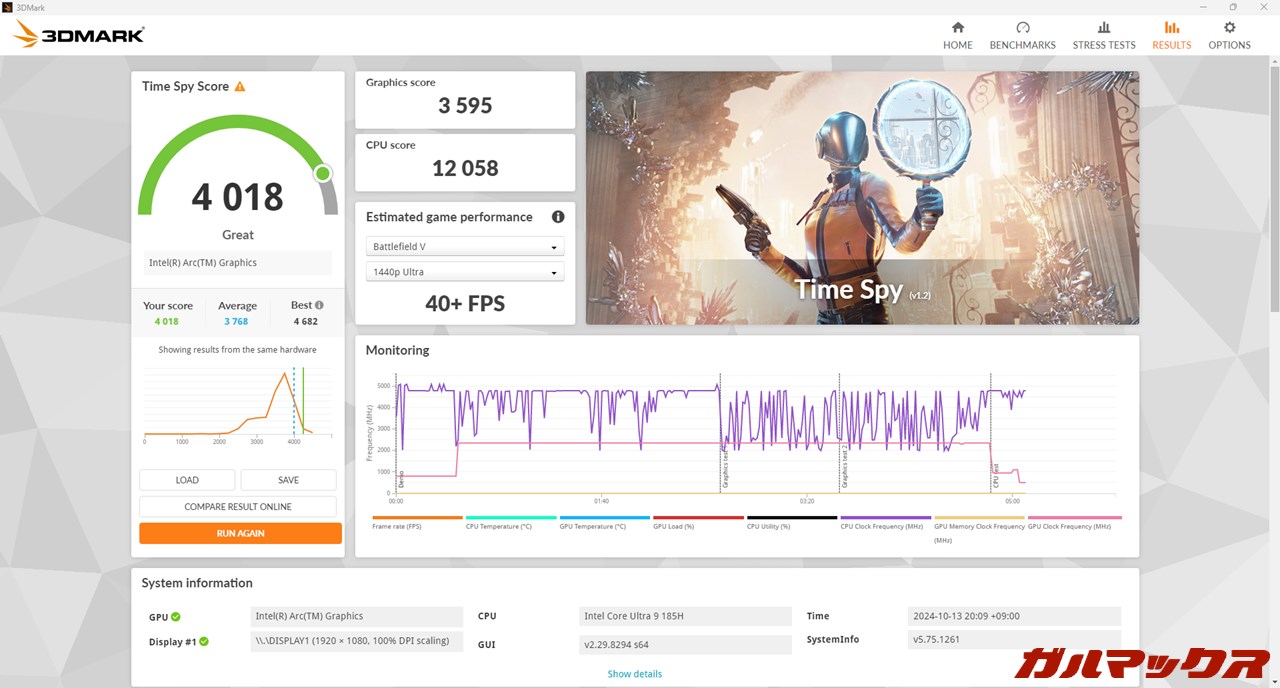
Task: Click the Time Spy benchmark banner image
Action: pyautogui.click(x=862, y=197)
